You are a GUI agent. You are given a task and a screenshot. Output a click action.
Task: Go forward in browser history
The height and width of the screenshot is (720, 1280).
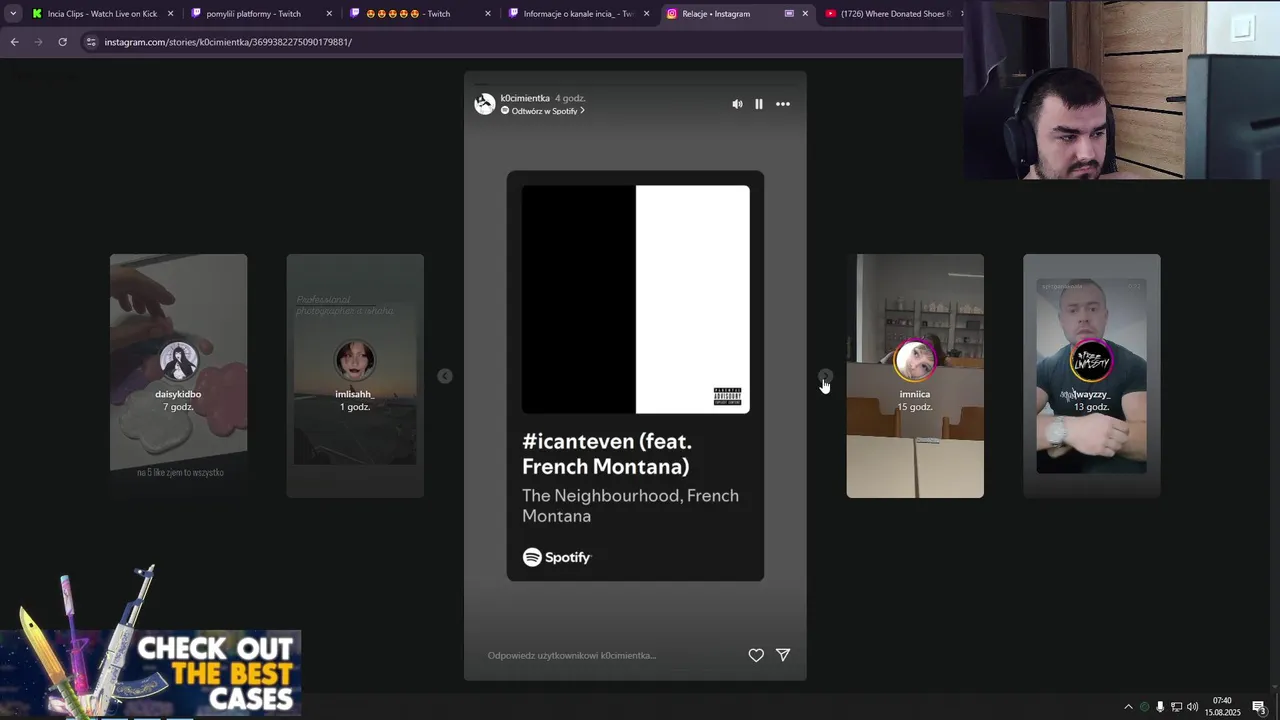pos(38,42)
